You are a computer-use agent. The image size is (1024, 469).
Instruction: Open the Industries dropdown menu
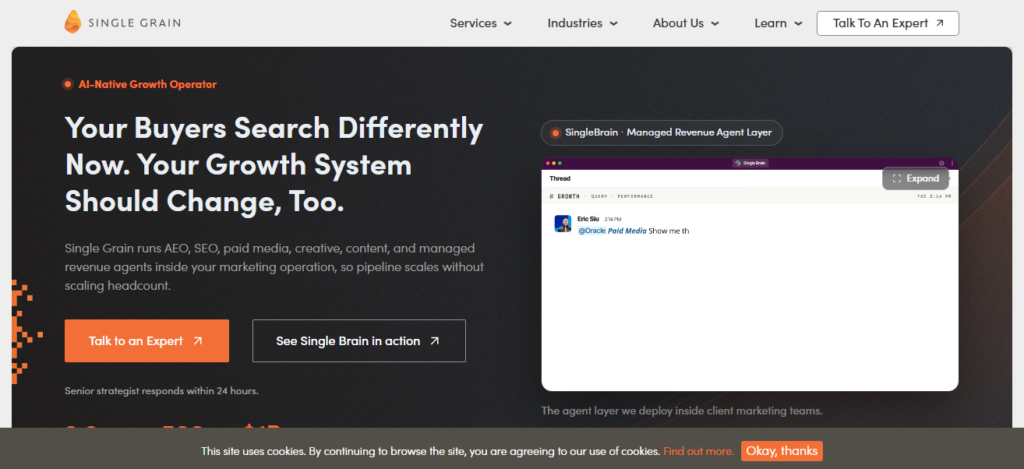point(583,24)
